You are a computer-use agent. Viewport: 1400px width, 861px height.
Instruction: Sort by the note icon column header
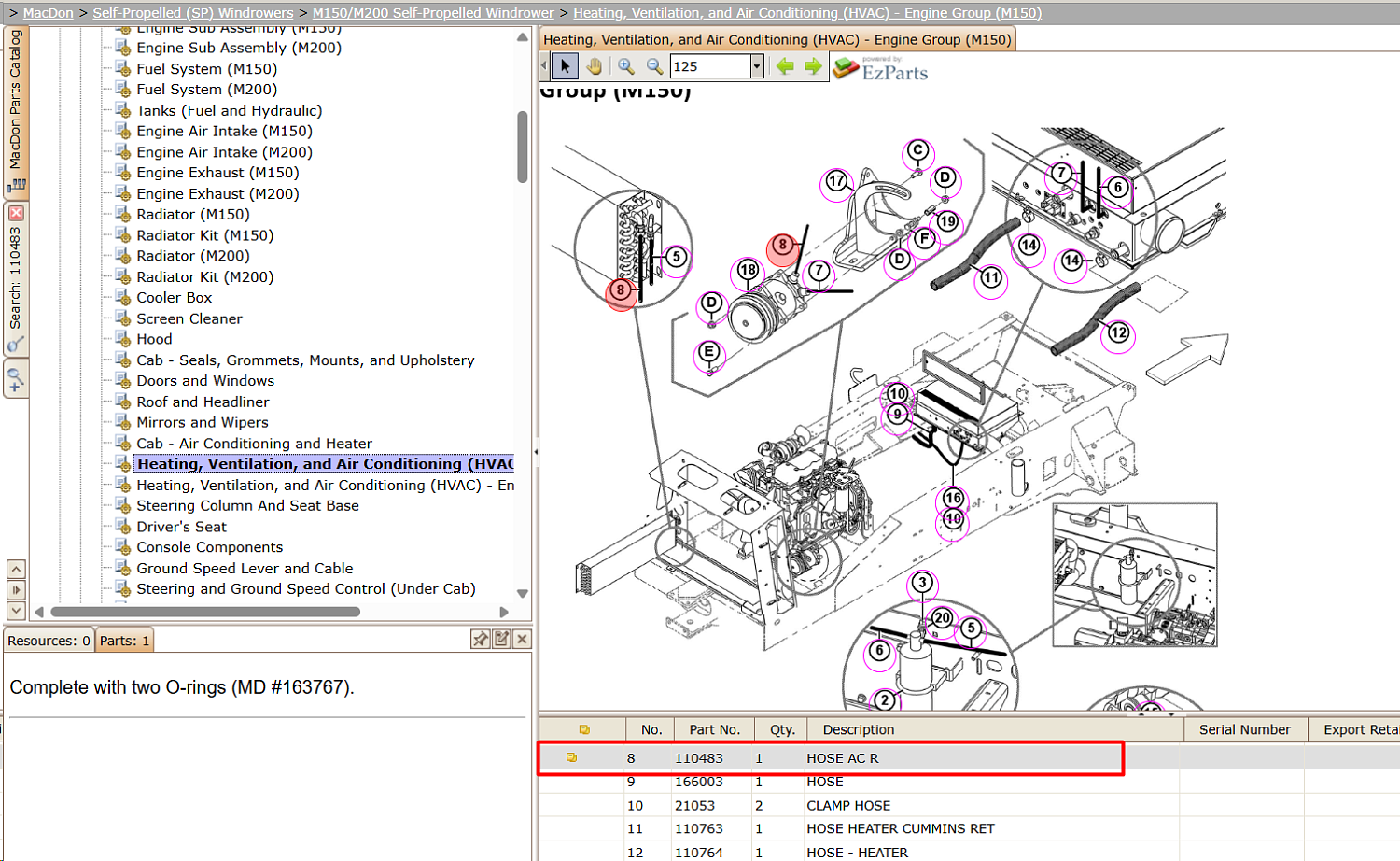pos(583,729)
